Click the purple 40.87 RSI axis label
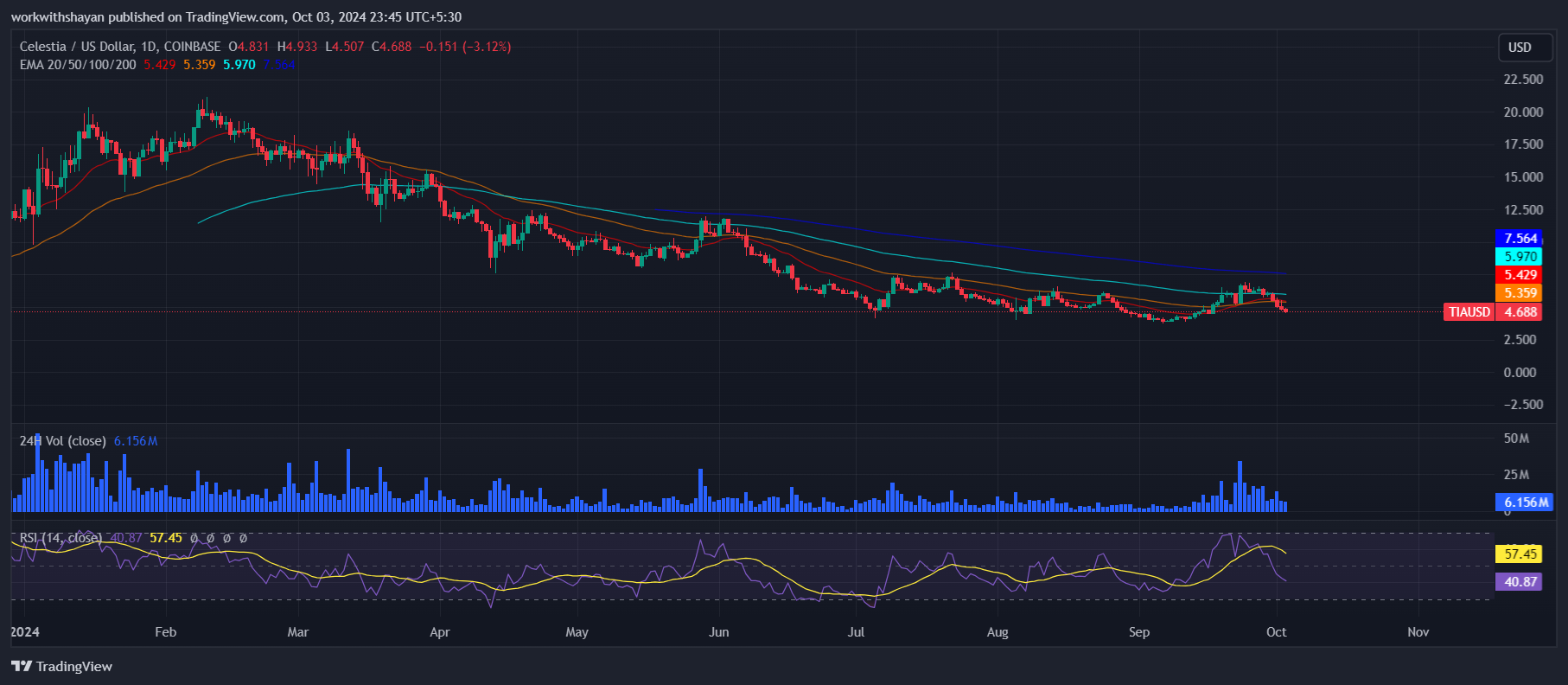This screenshot has height=685, width=1568. point(1520,582)
